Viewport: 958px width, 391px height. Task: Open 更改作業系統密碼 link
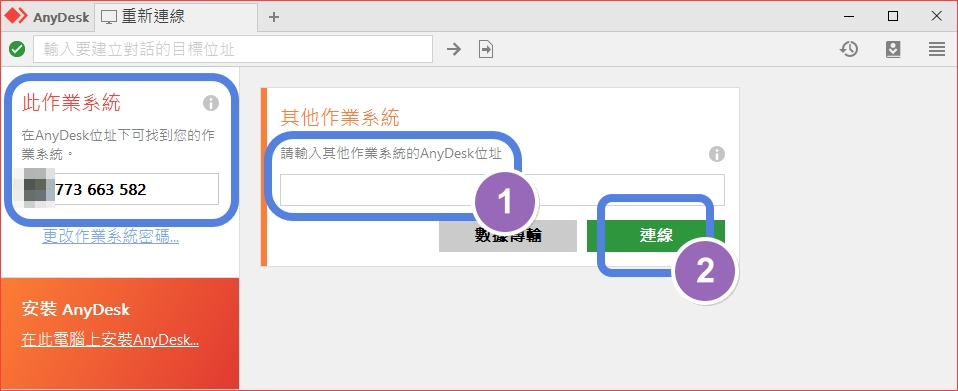tap(111, 237)
